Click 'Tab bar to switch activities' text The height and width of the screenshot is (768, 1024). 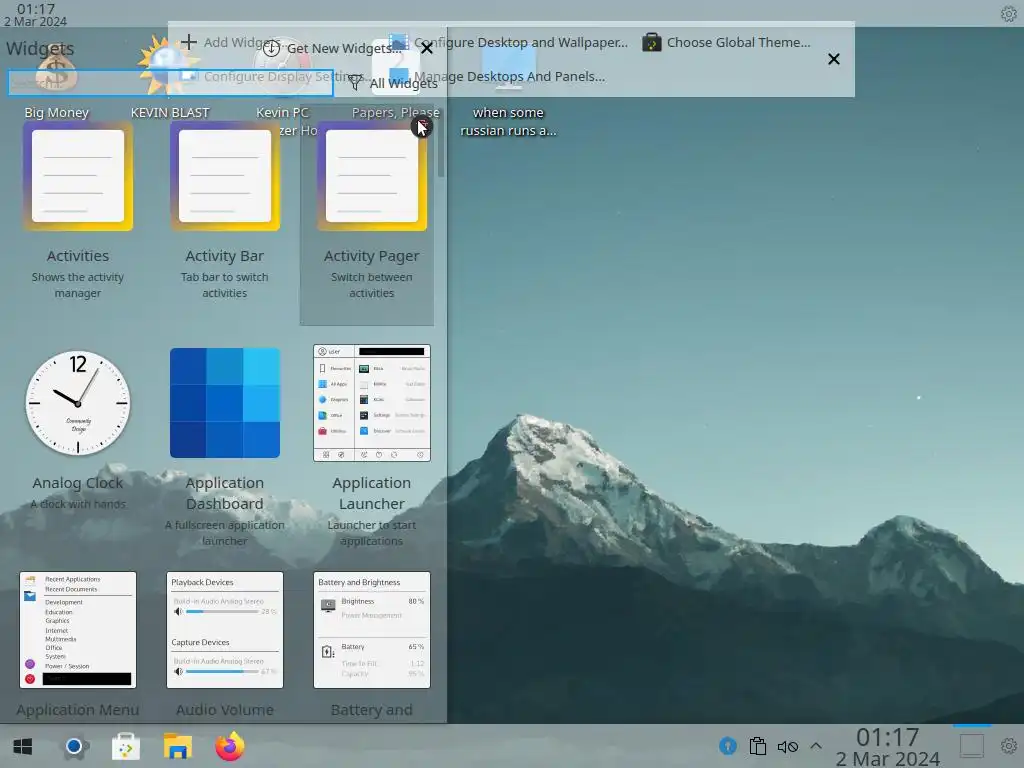[225, 285]
